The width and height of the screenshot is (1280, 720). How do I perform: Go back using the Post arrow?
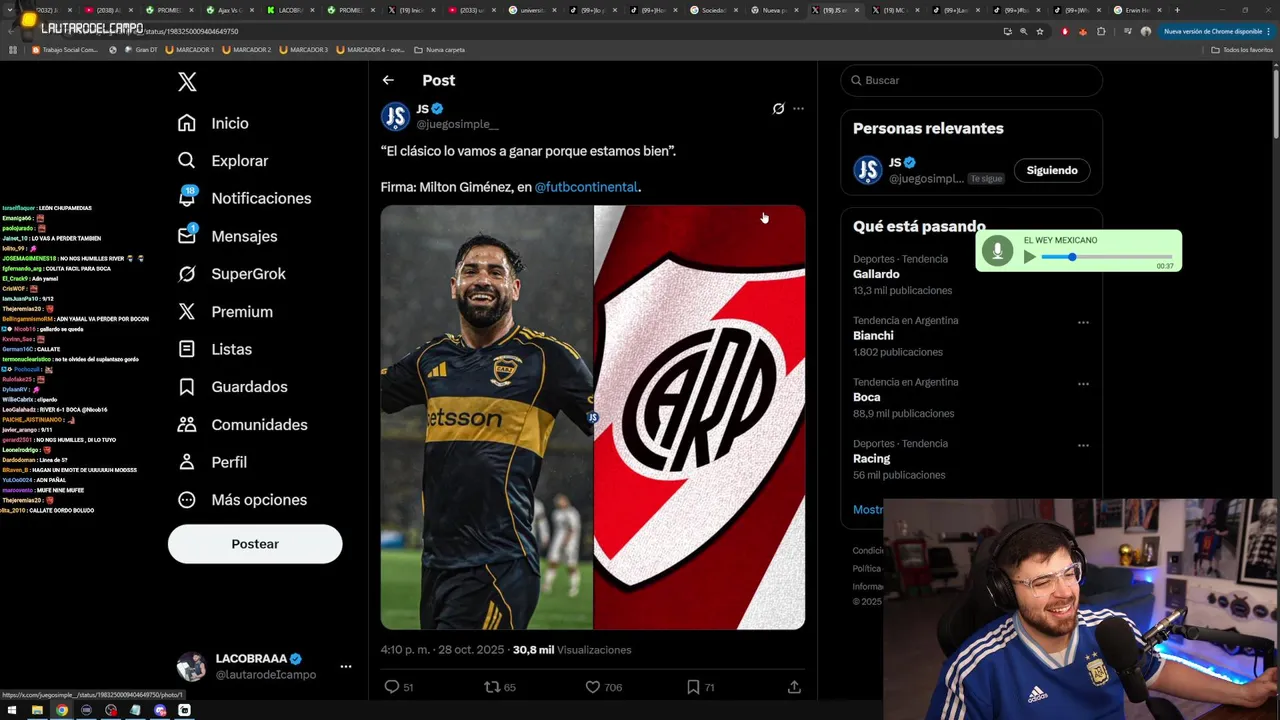pyautogui.click(x=388, y=80)
